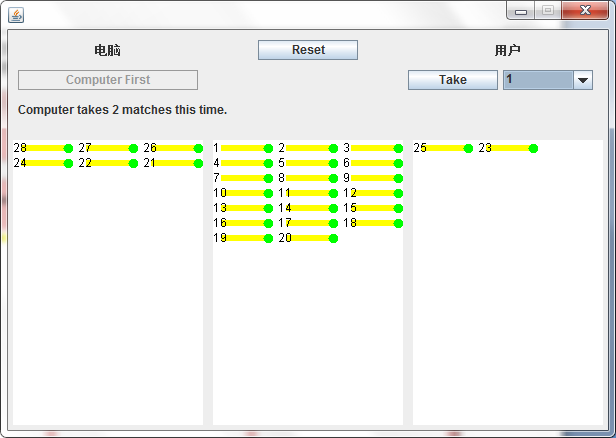616x438 pixels.
Task: Select match number 25 in user pile
Action: 443,148
